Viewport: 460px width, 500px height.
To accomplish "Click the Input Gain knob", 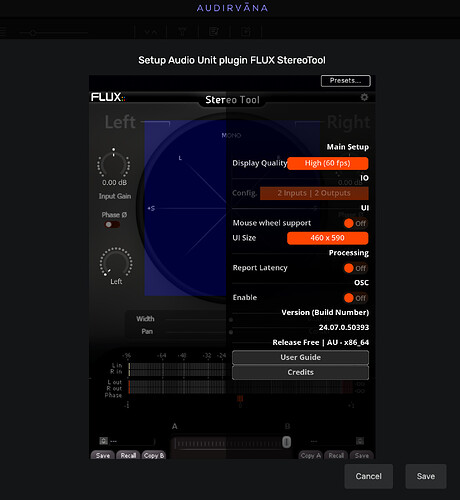I will click(114, 163).
